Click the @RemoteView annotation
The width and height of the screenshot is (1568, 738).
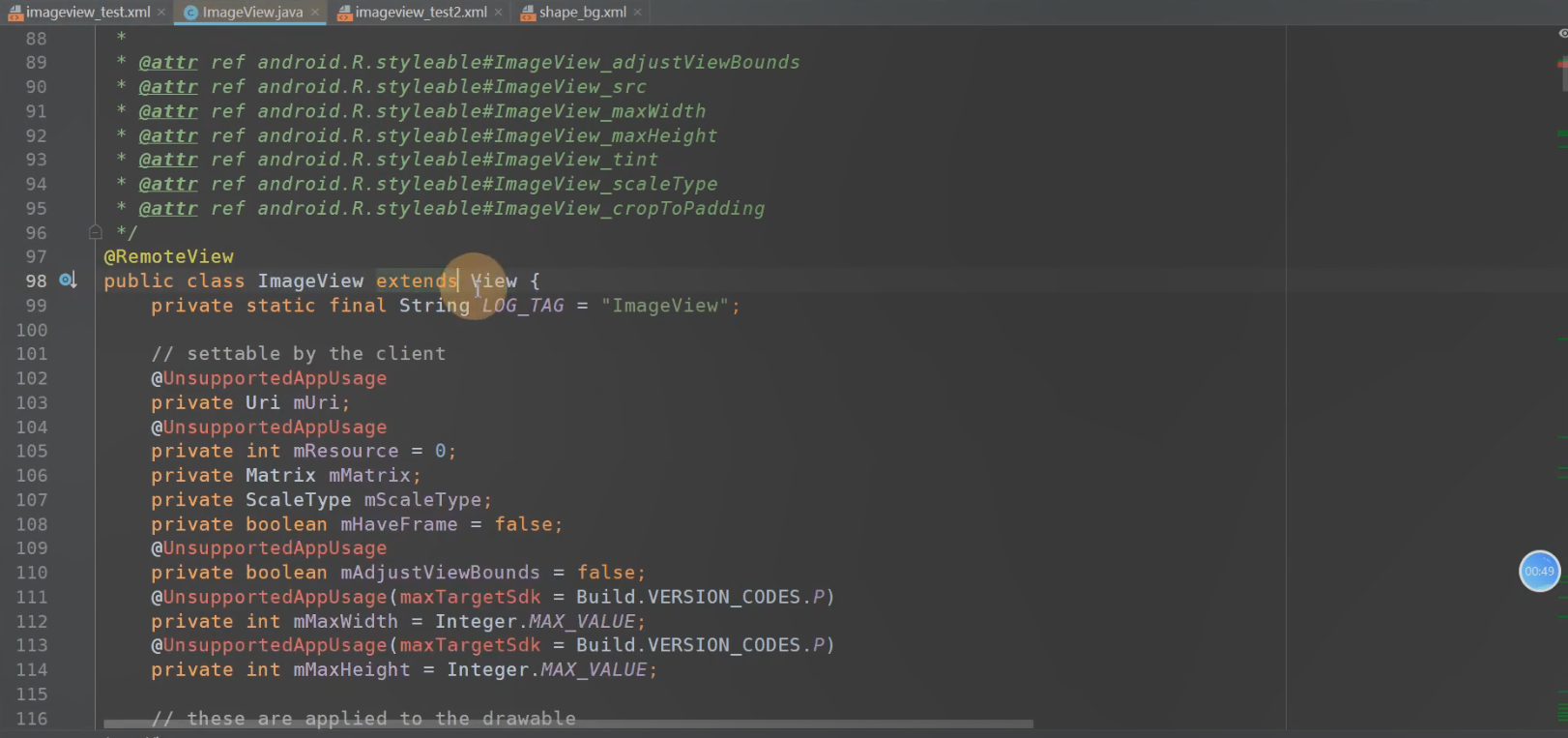pyautogui.click(x=169, y=256)
